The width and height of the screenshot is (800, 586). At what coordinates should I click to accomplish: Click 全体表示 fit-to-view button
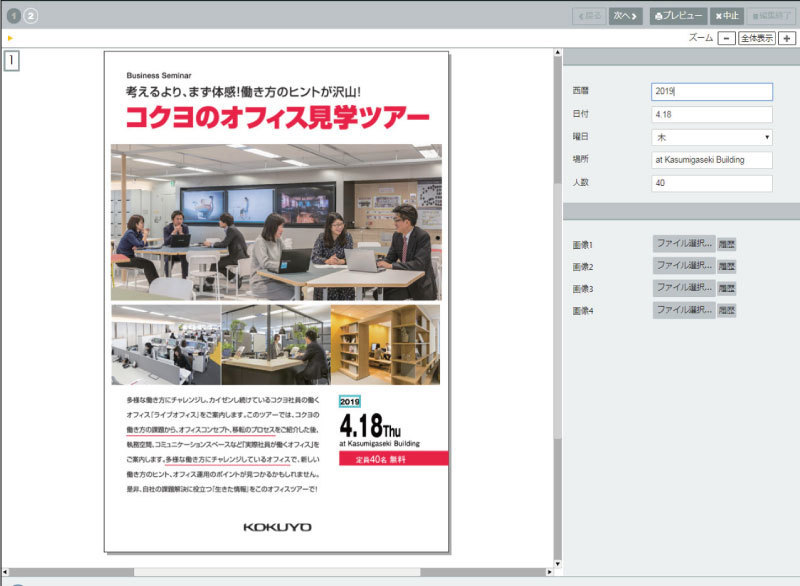point(757,38)
